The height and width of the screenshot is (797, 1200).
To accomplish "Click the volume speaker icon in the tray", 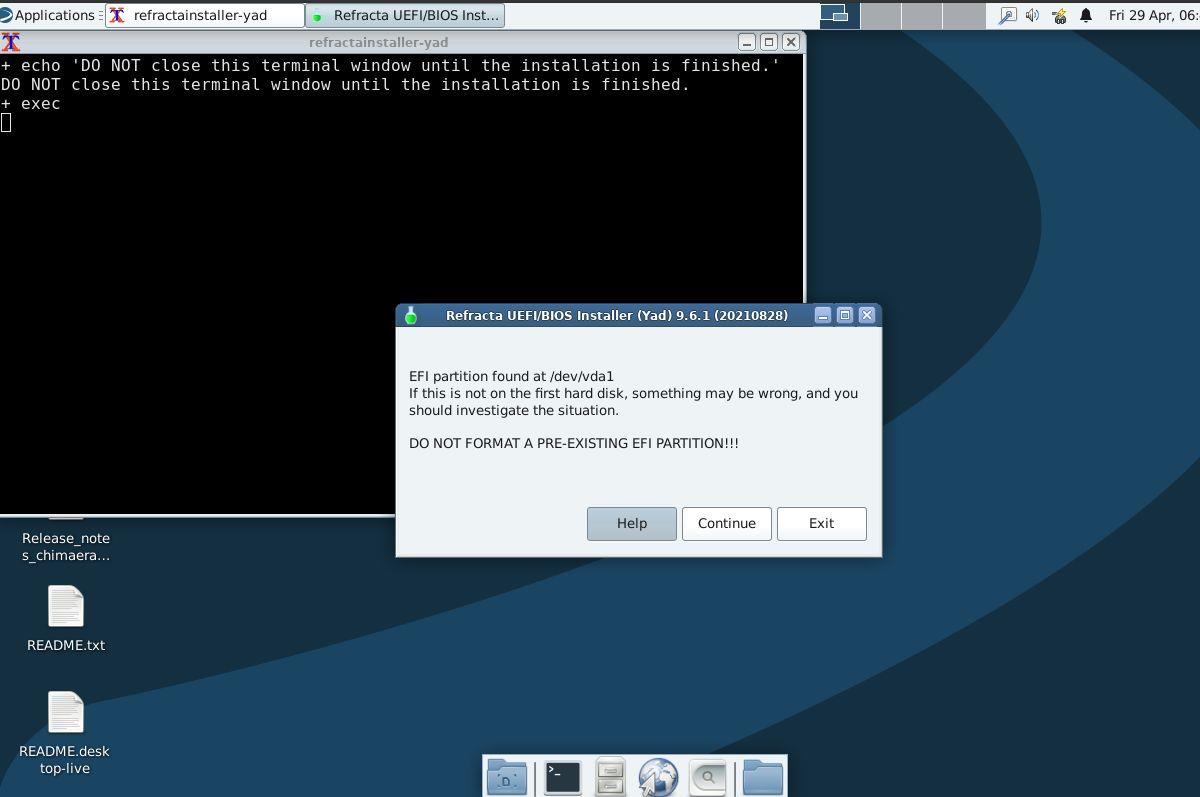I will coord(1032,15).
